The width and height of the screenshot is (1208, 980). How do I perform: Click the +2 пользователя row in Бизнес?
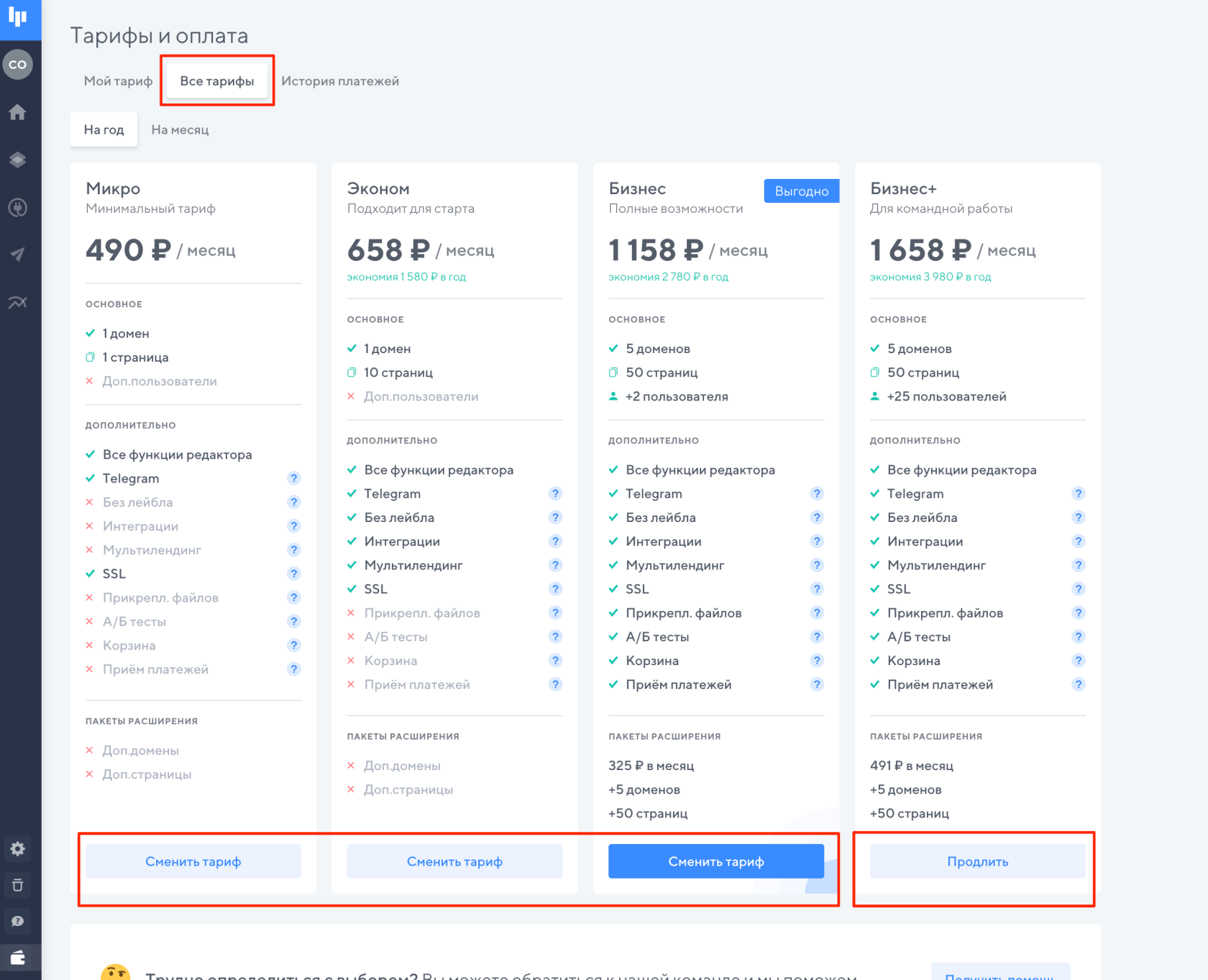pyautogui.click(x=669, y=397)
